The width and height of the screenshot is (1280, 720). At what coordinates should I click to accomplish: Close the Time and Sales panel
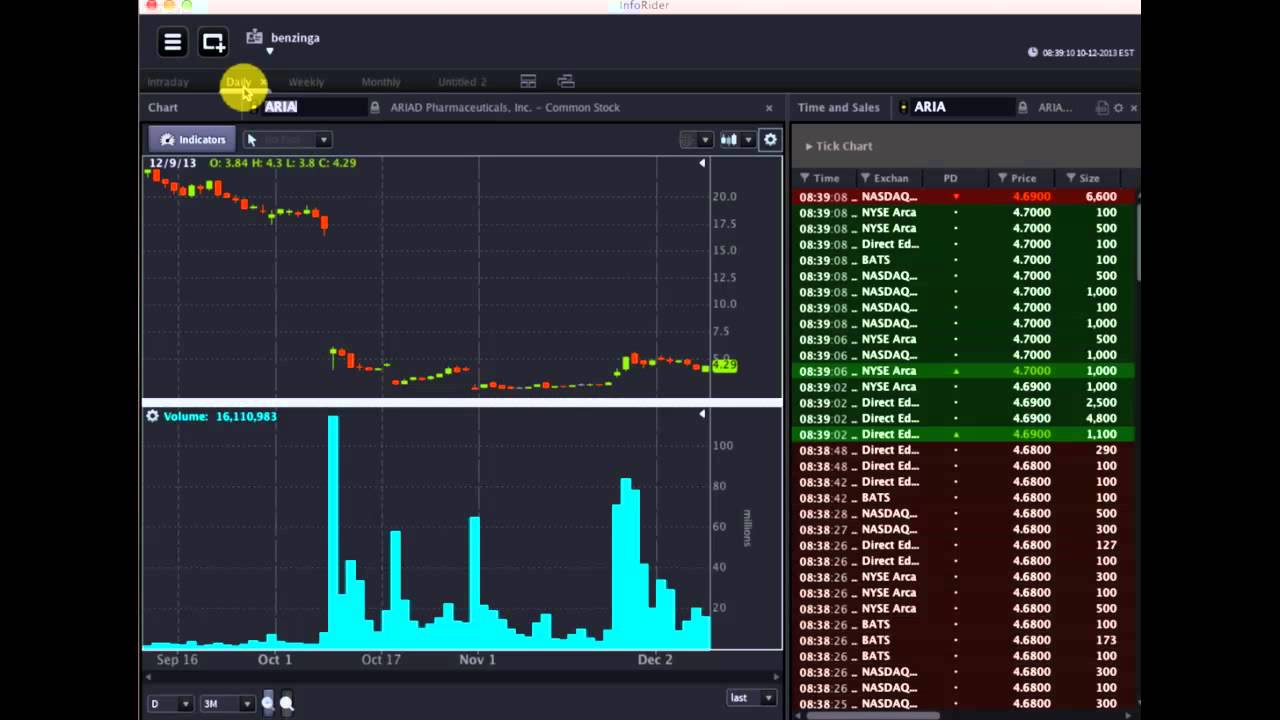[x=1133, y=108]
